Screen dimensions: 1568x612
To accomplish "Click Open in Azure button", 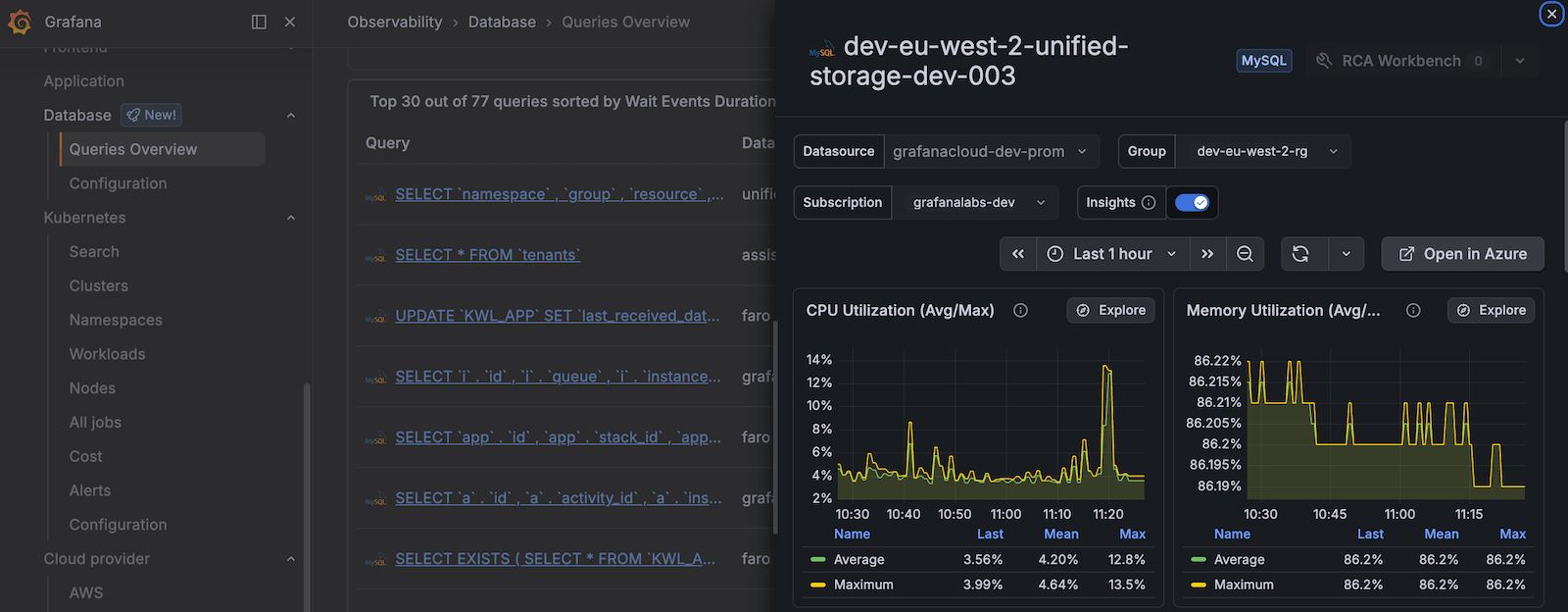I will (1462, 254).
